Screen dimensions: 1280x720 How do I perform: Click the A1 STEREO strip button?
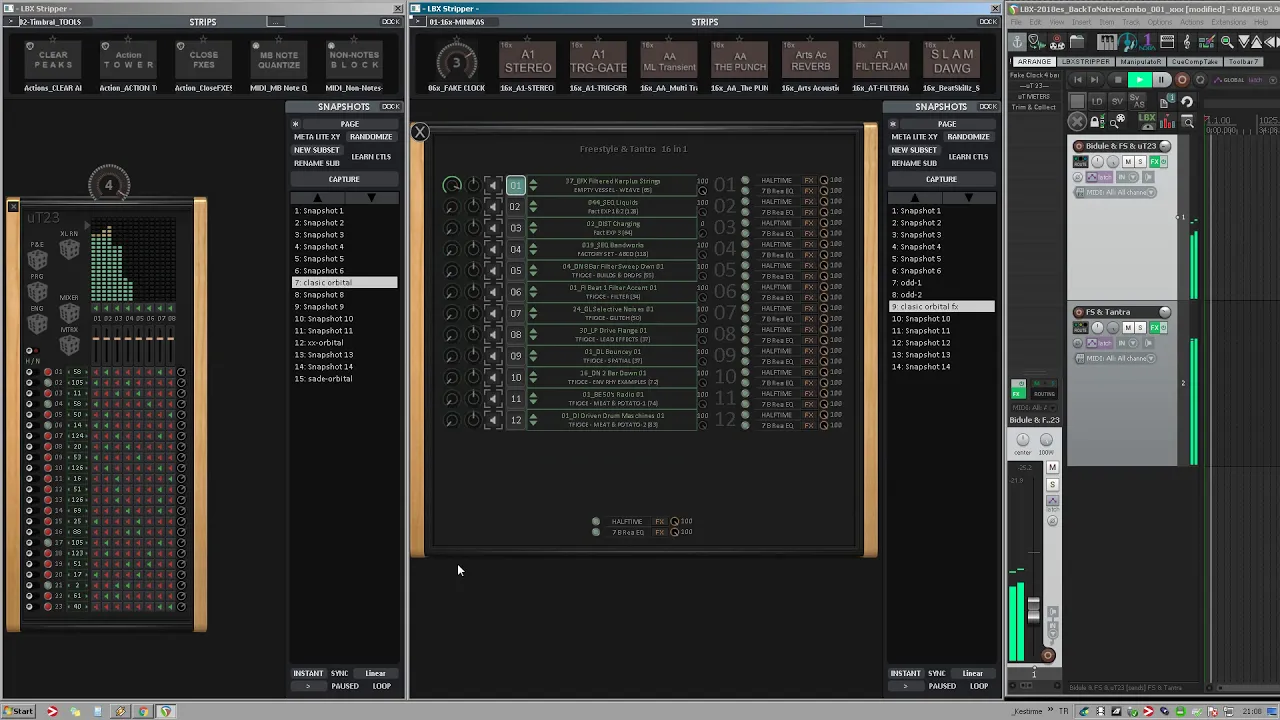tap(528, 61)
